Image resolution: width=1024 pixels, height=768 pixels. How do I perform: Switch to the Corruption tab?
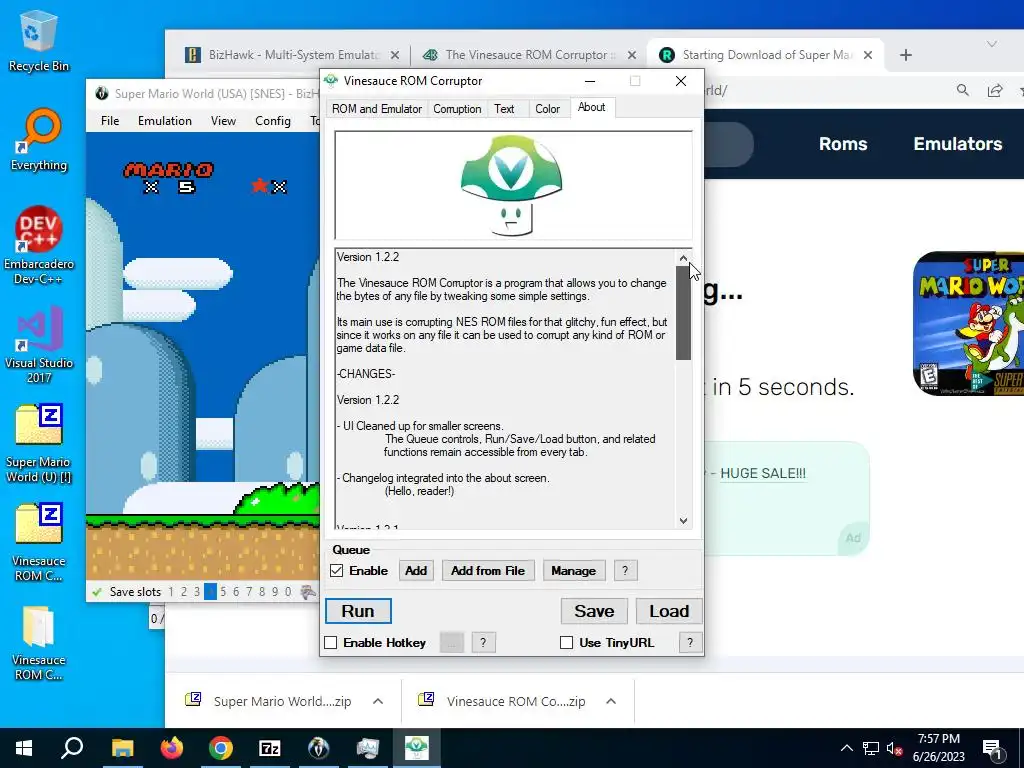457,109
